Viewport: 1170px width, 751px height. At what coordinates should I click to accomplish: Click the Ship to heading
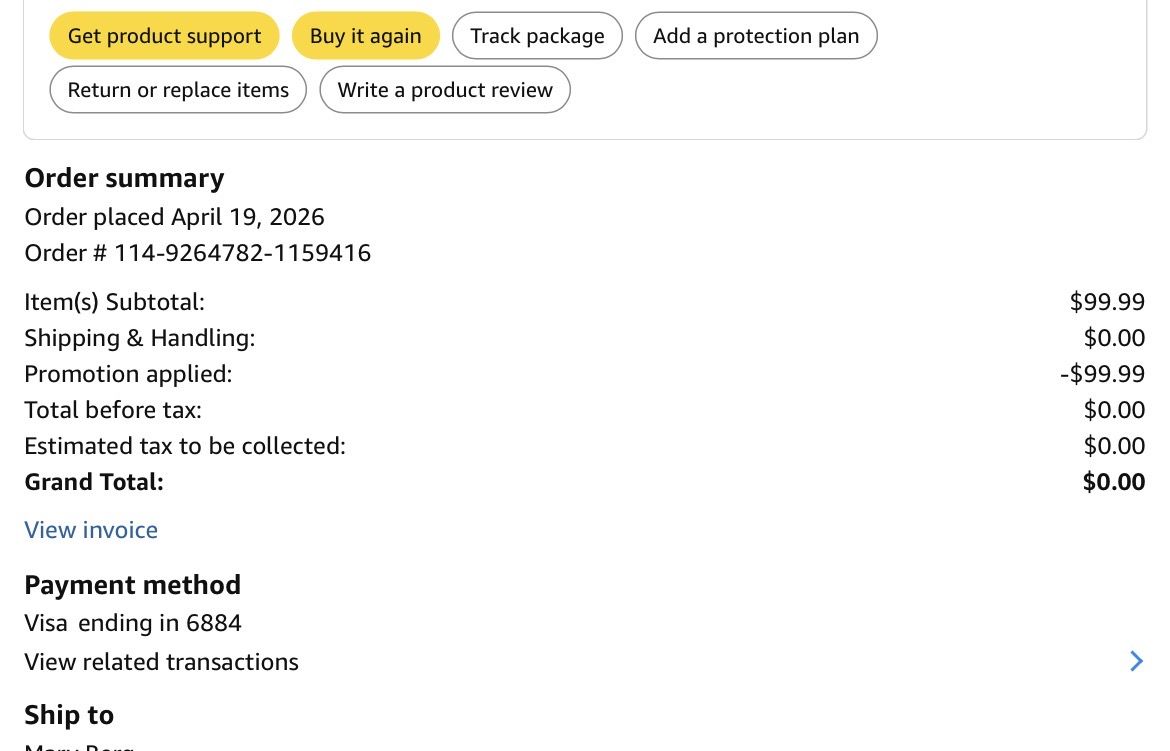(69, 715)
